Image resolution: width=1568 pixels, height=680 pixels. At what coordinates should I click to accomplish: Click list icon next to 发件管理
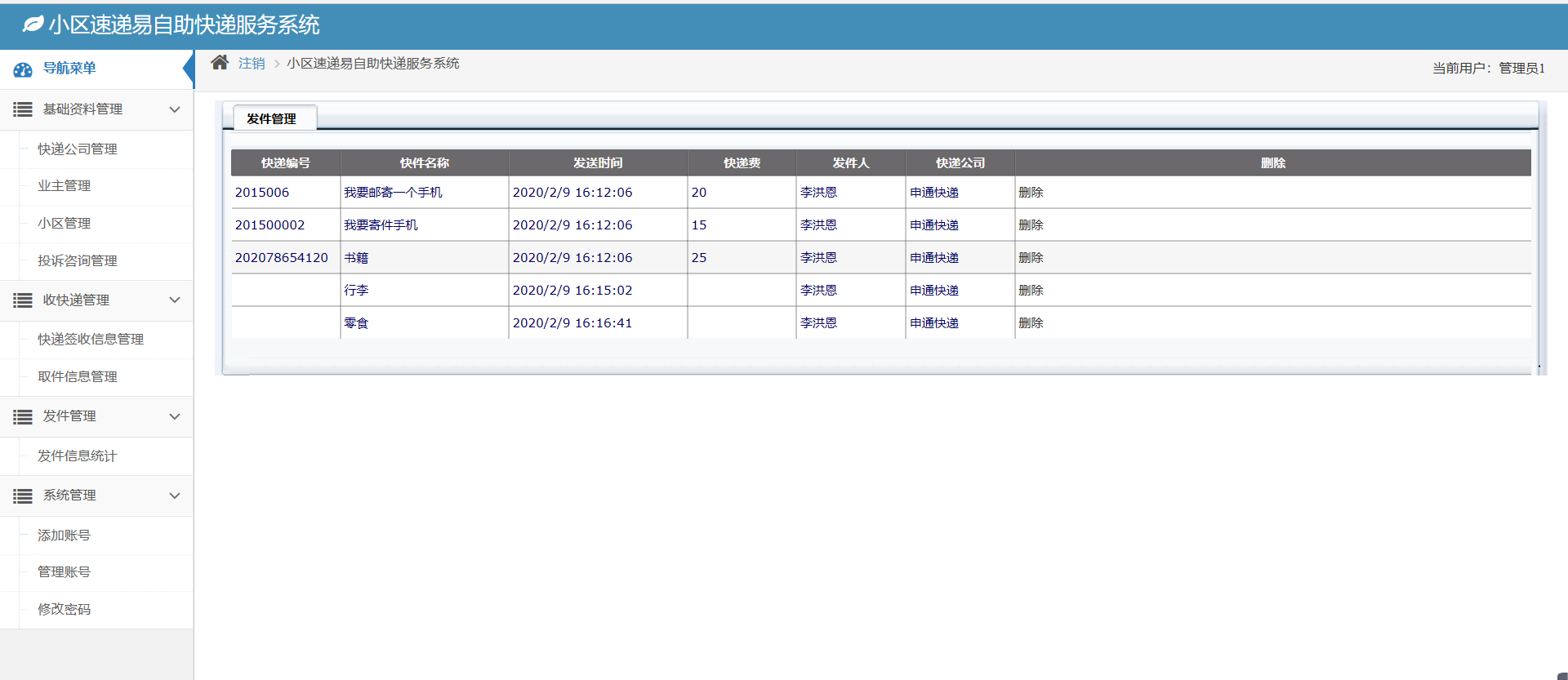pos(23,417)
